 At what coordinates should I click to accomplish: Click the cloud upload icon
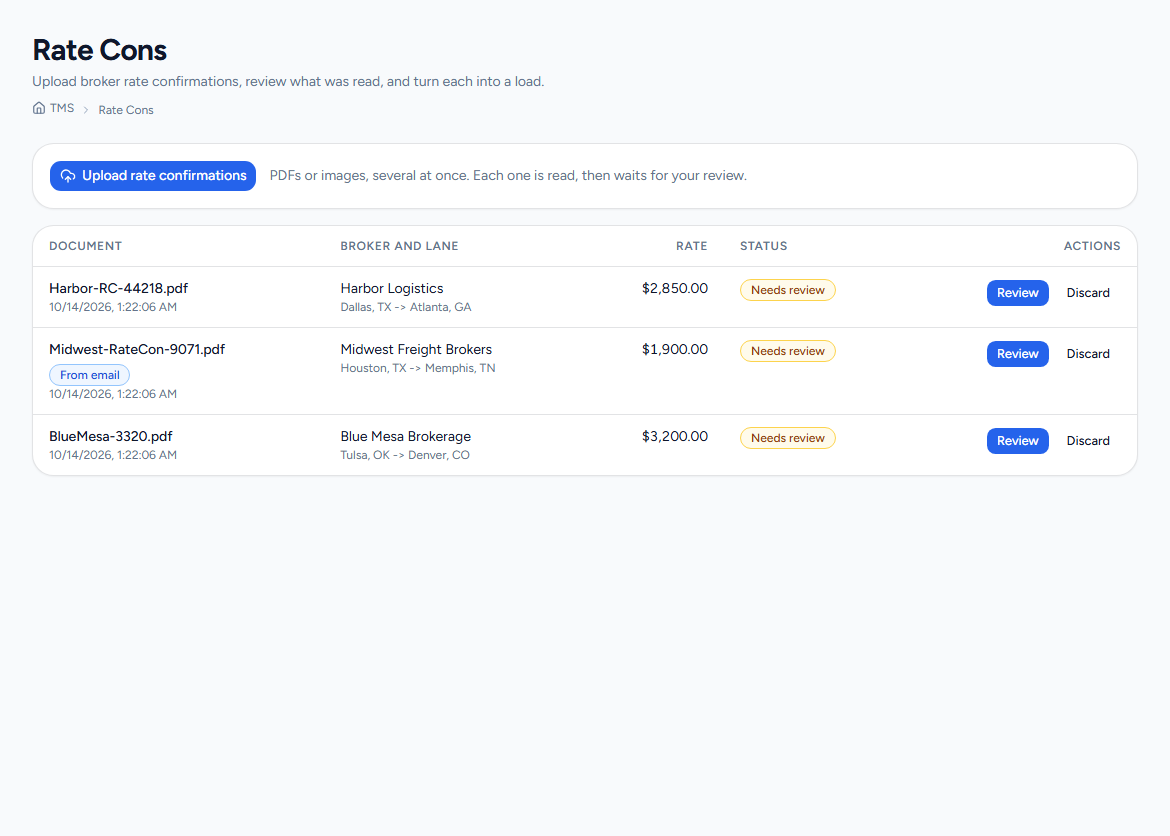(x=68, y=176)
